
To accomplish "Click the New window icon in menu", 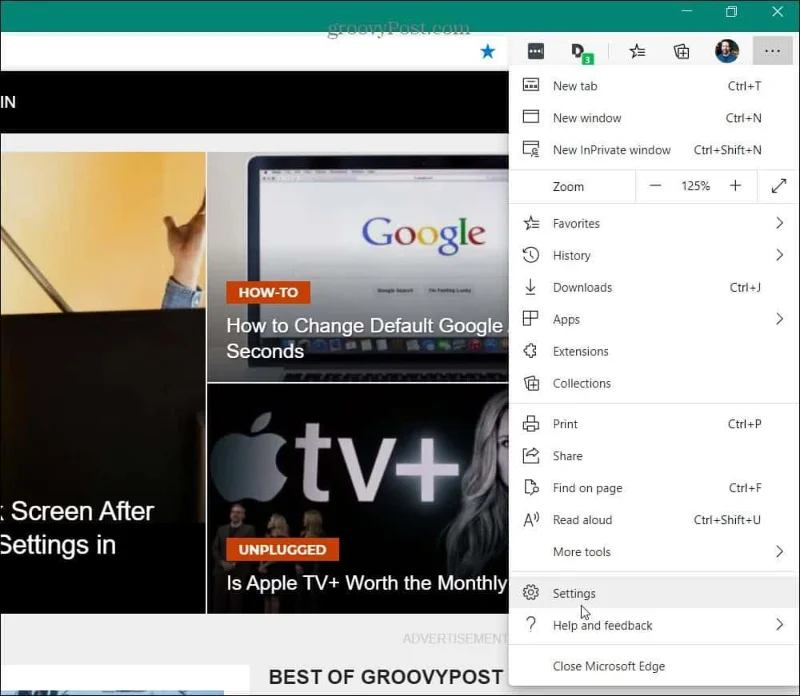I will 531,117.
